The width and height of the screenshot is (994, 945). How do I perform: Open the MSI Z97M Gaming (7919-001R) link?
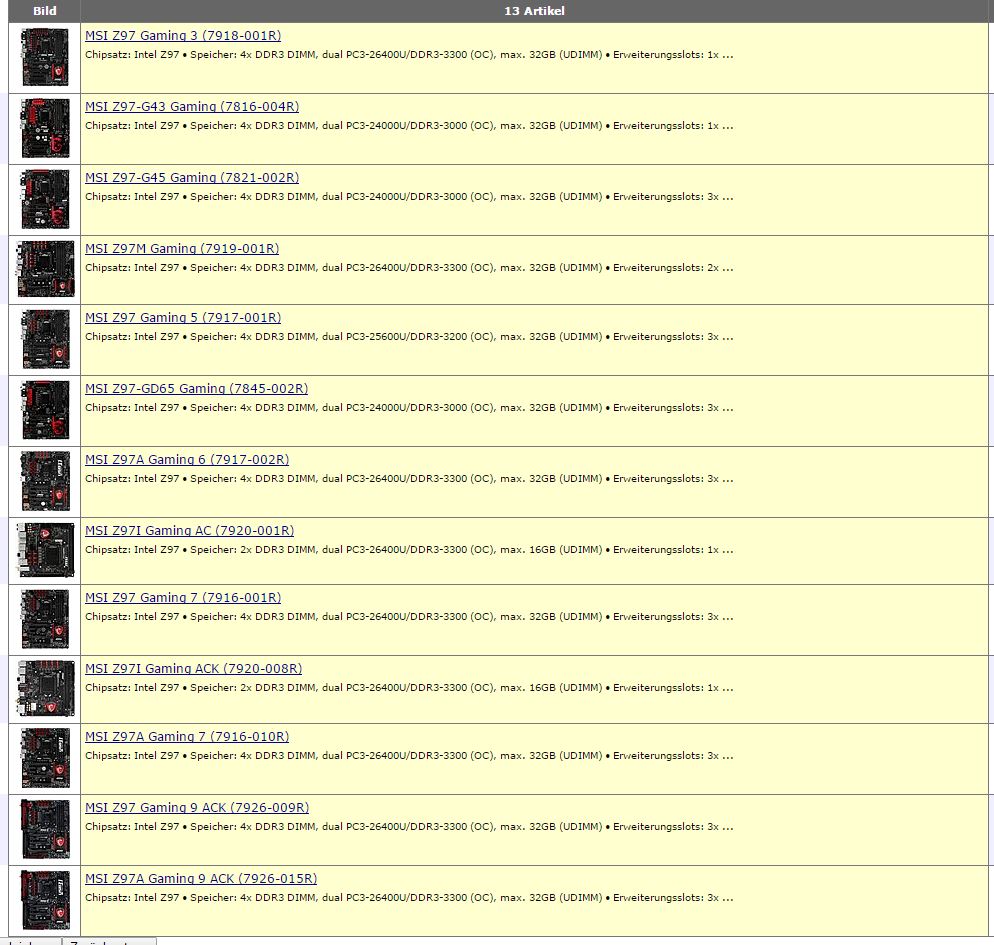tap(182, 249)
